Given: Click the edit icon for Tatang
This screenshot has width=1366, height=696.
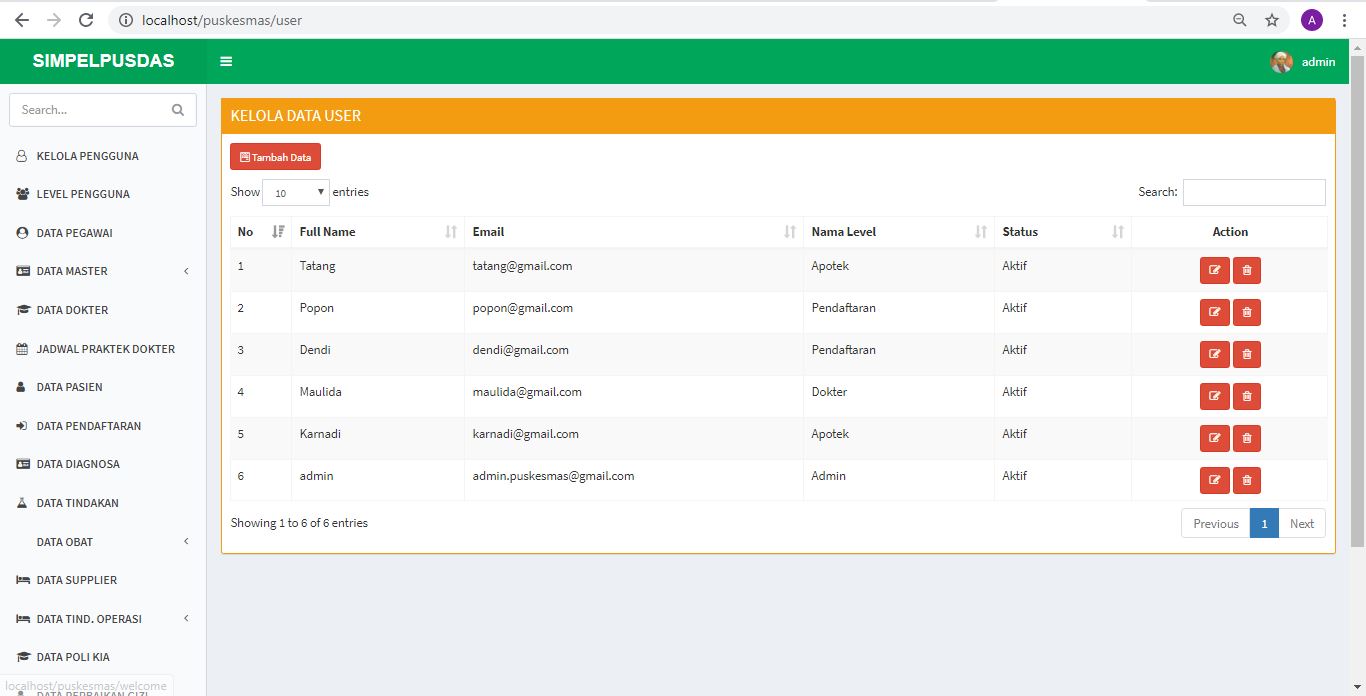Looking at the screenshot, I should (1214, 270).
